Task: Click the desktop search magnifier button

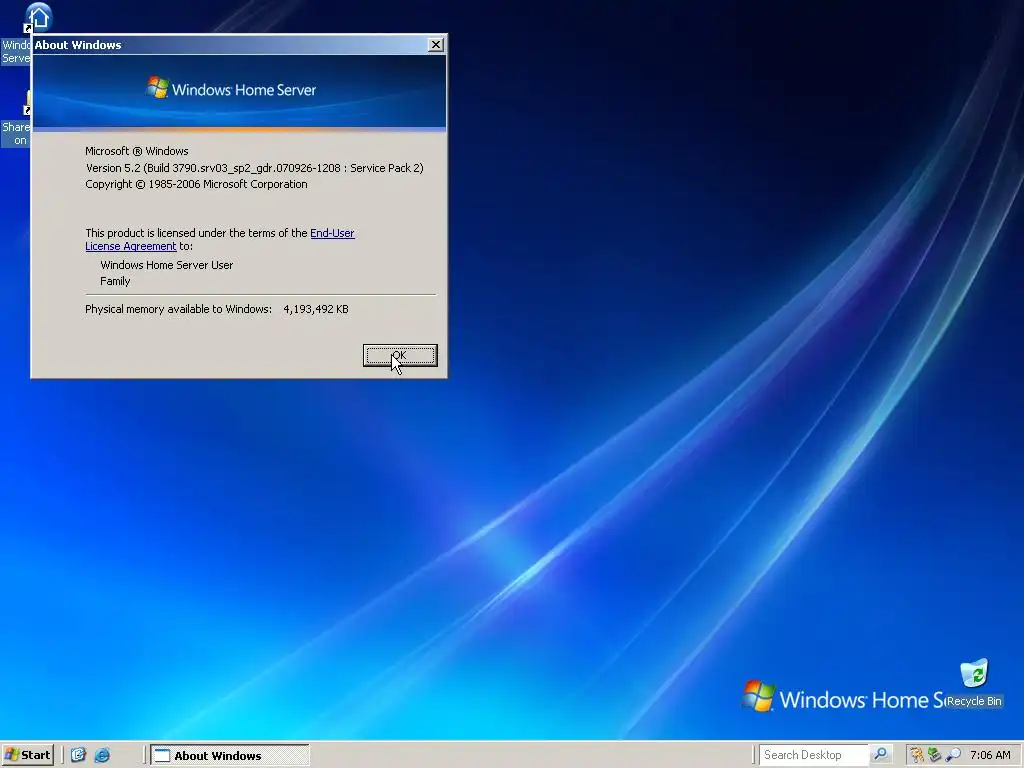Action: coord(880,755)
